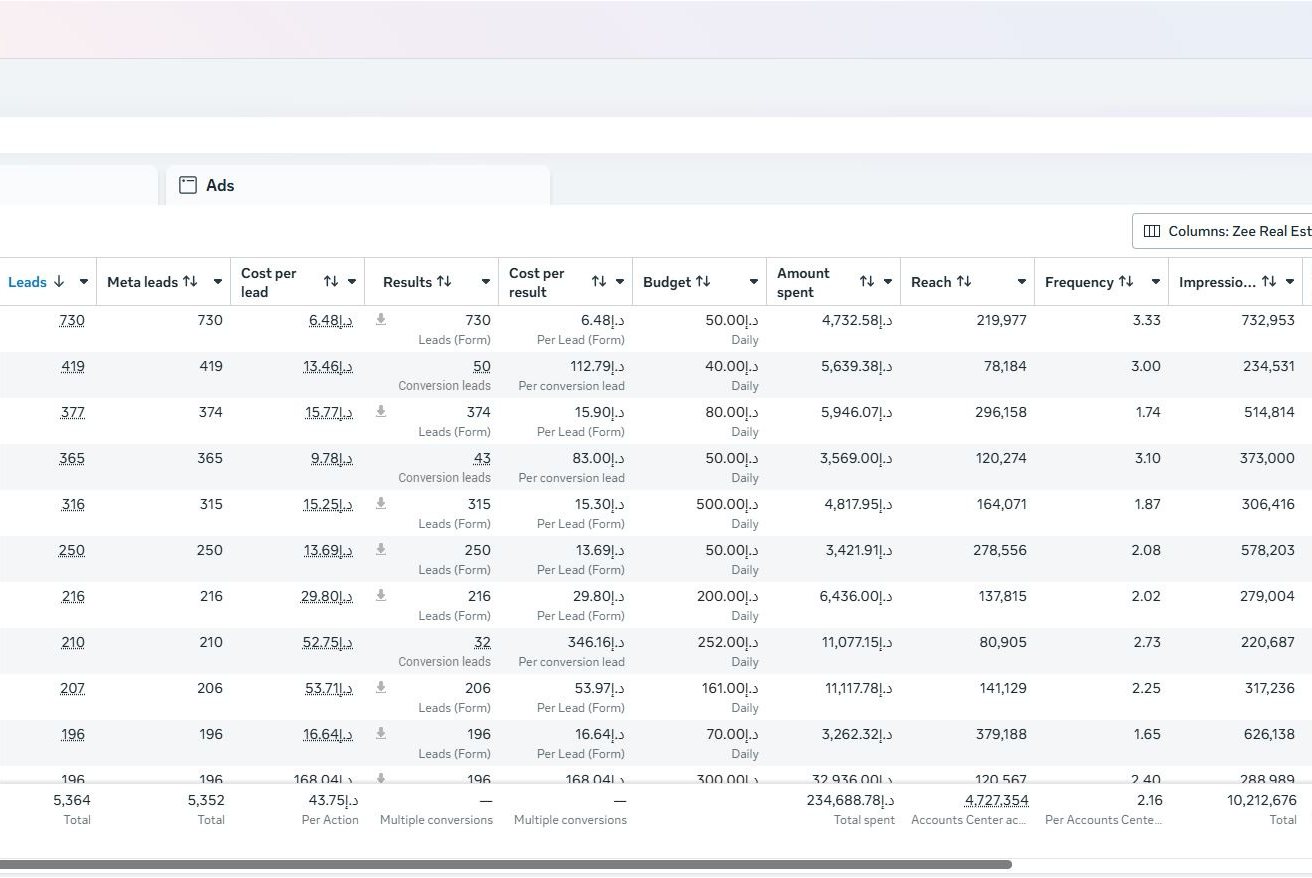Click the horizontal scrollbar thumb

coord(506,864)
